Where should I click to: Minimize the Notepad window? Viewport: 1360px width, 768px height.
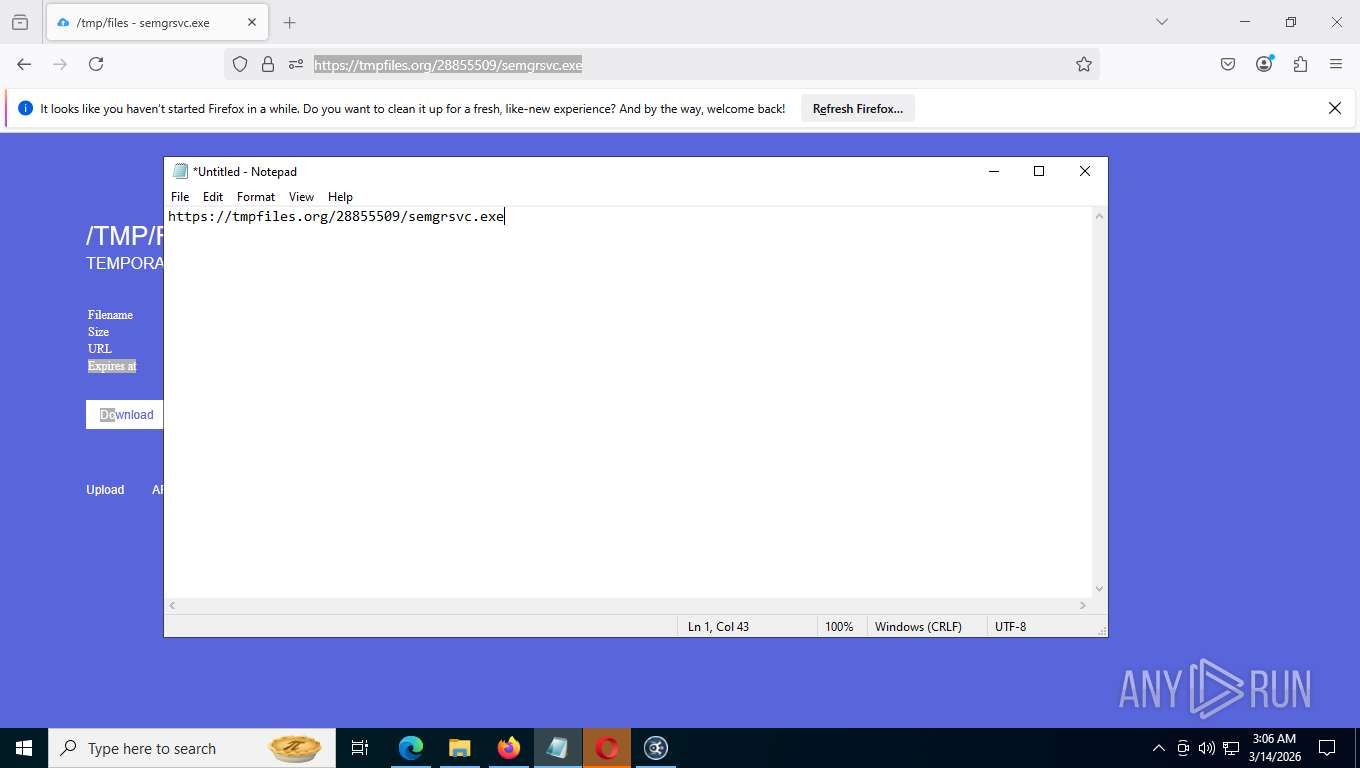[994, 171]
